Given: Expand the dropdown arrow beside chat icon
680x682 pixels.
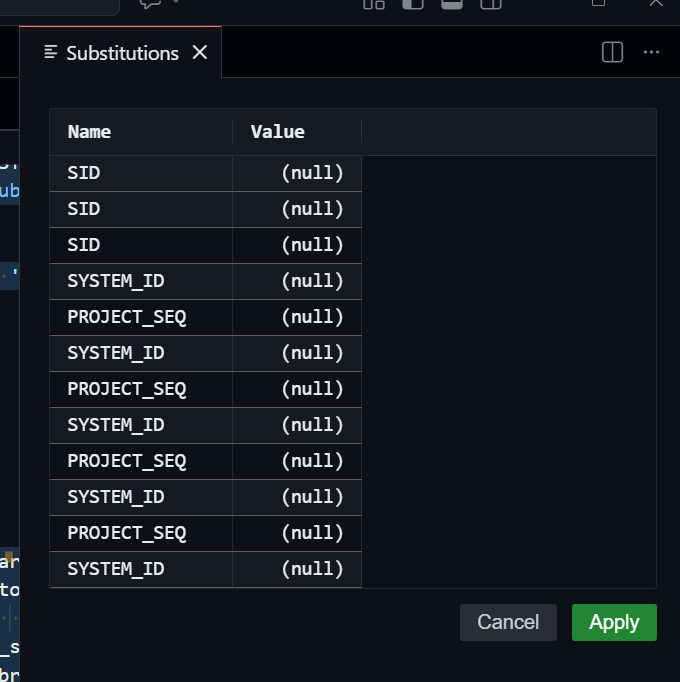Looking at the screenshot, I should pyautogui.click(x=176, y=3).
